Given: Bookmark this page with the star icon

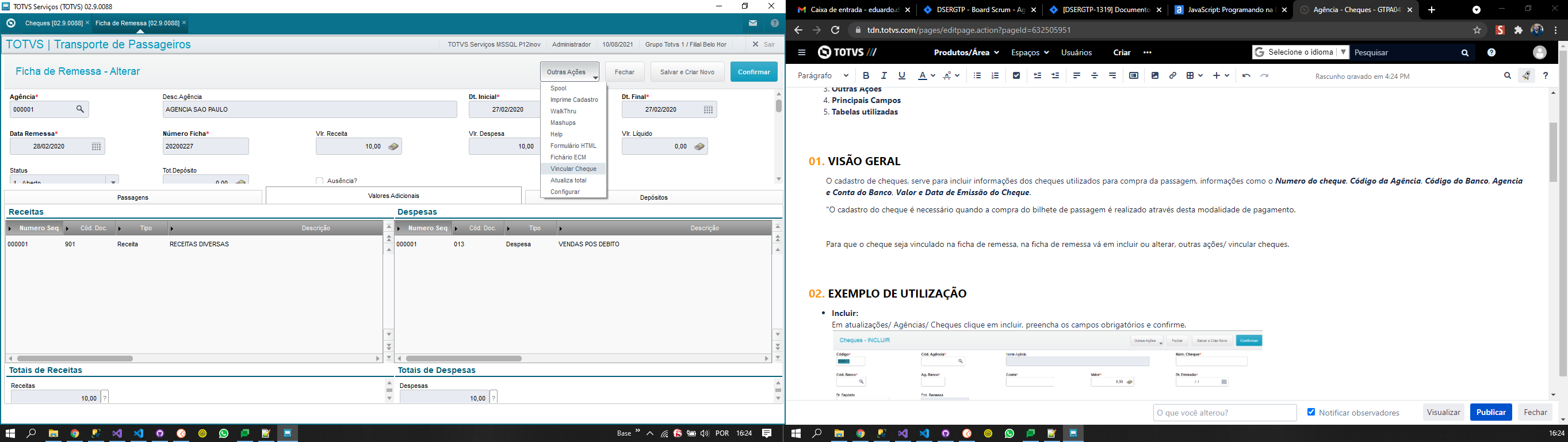Looking at the screenshot, I should point(1477,30).
